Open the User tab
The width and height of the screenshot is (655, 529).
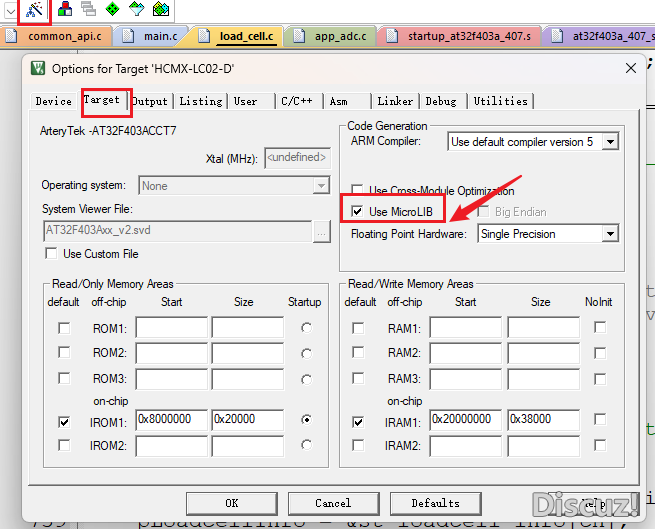pyautogui.click(x=252, y=102)
